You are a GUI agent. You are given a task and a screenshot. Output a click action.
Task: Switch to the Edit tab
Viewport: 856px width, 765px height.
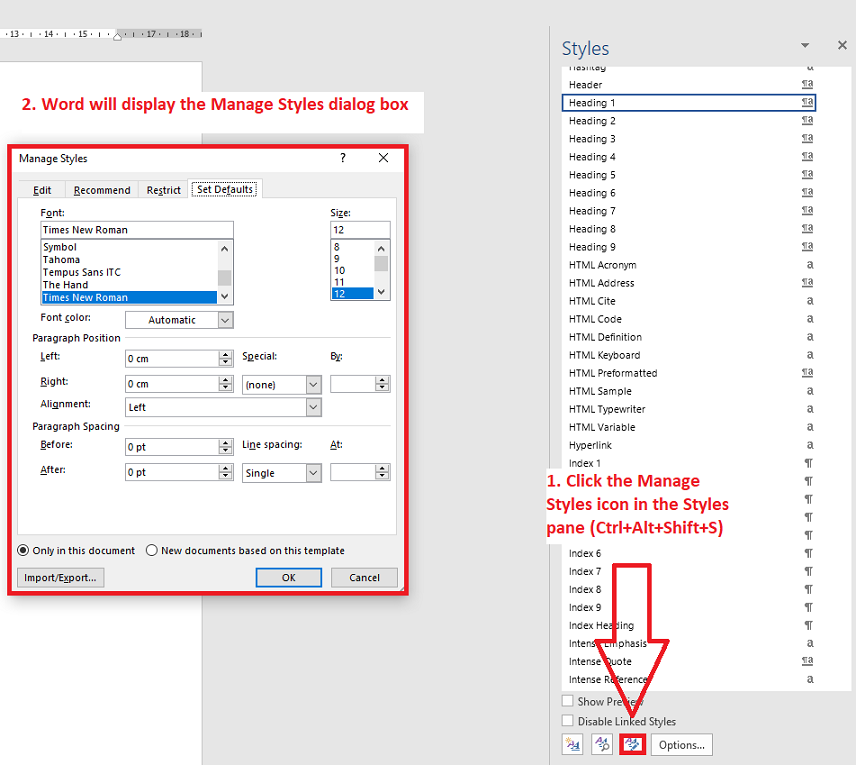pyautogui.click(x=42, y=190)
